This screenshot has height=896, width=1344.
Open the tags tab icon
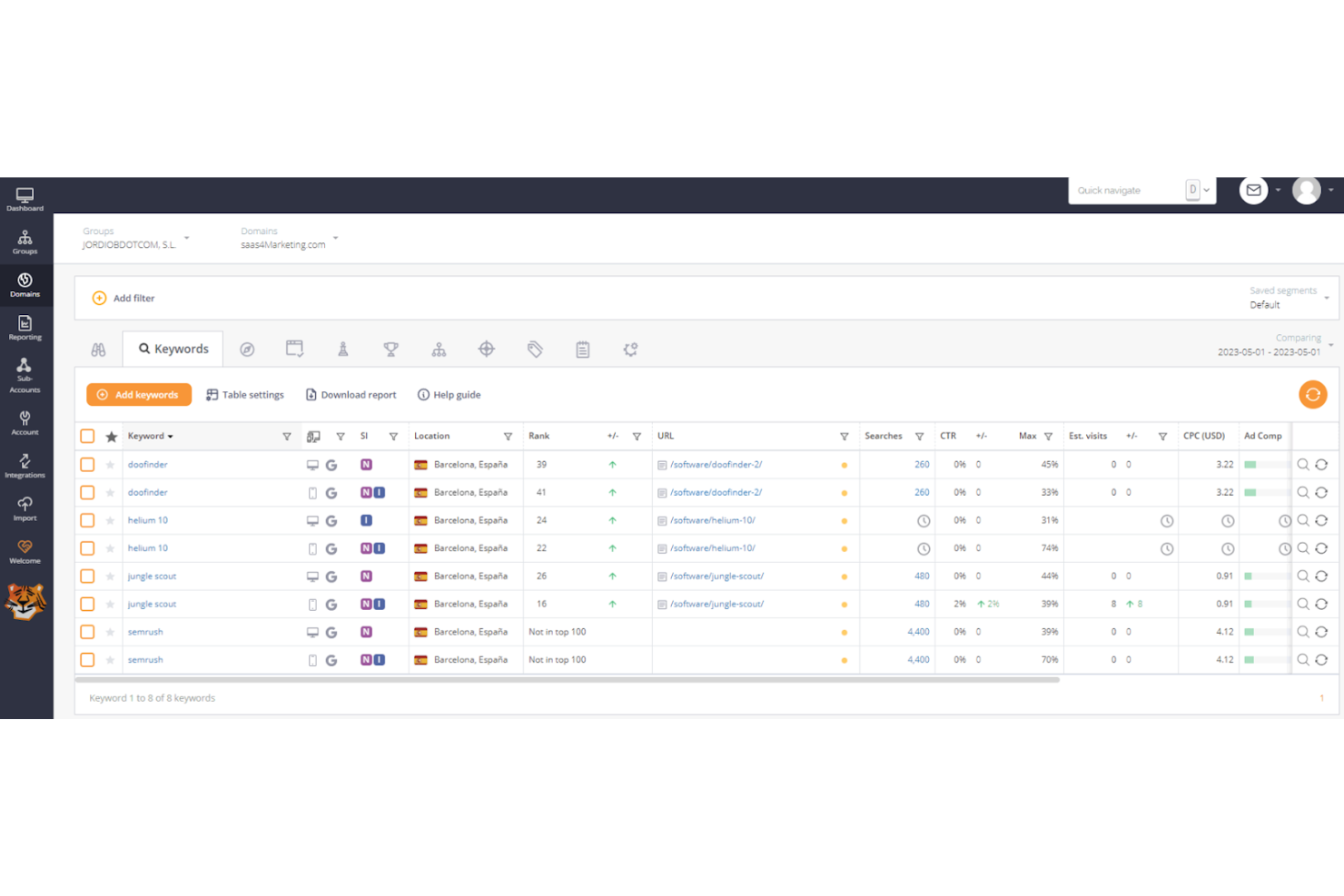(535, 350)
